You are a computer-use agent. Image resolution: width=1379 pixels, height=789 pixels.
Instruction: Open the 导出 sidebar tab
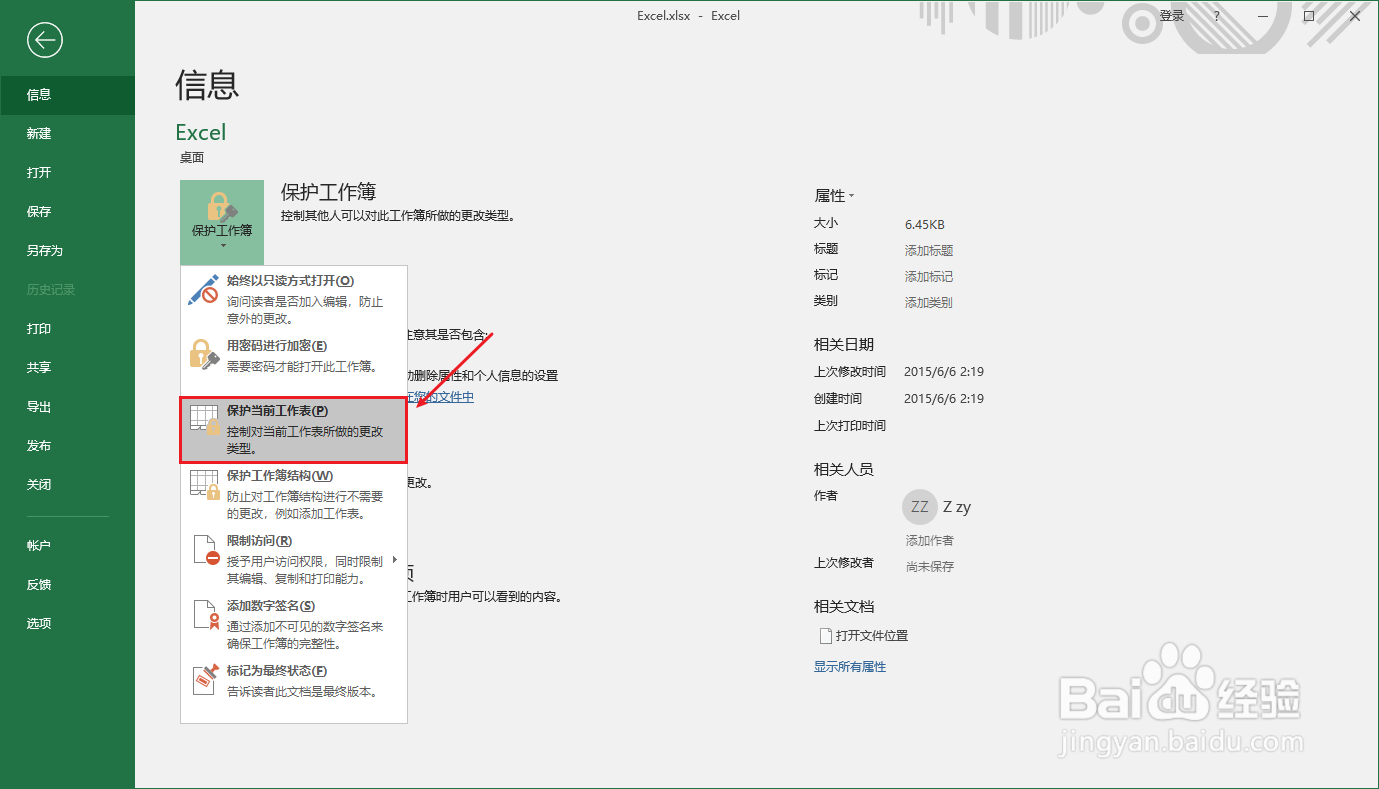[x=67, y=407]
